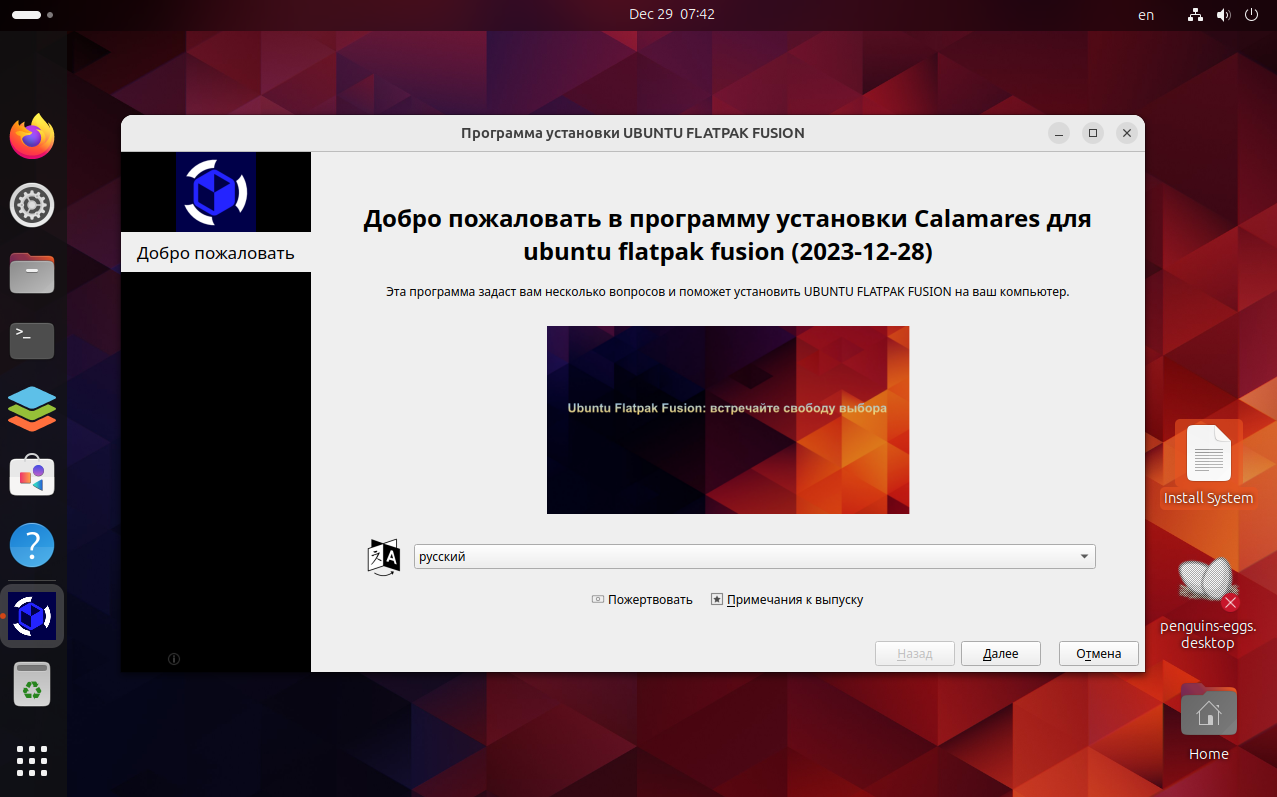The image size is (1277, 797).
Task: Click the language translate icon beside combo box
Action: (384, 557)
